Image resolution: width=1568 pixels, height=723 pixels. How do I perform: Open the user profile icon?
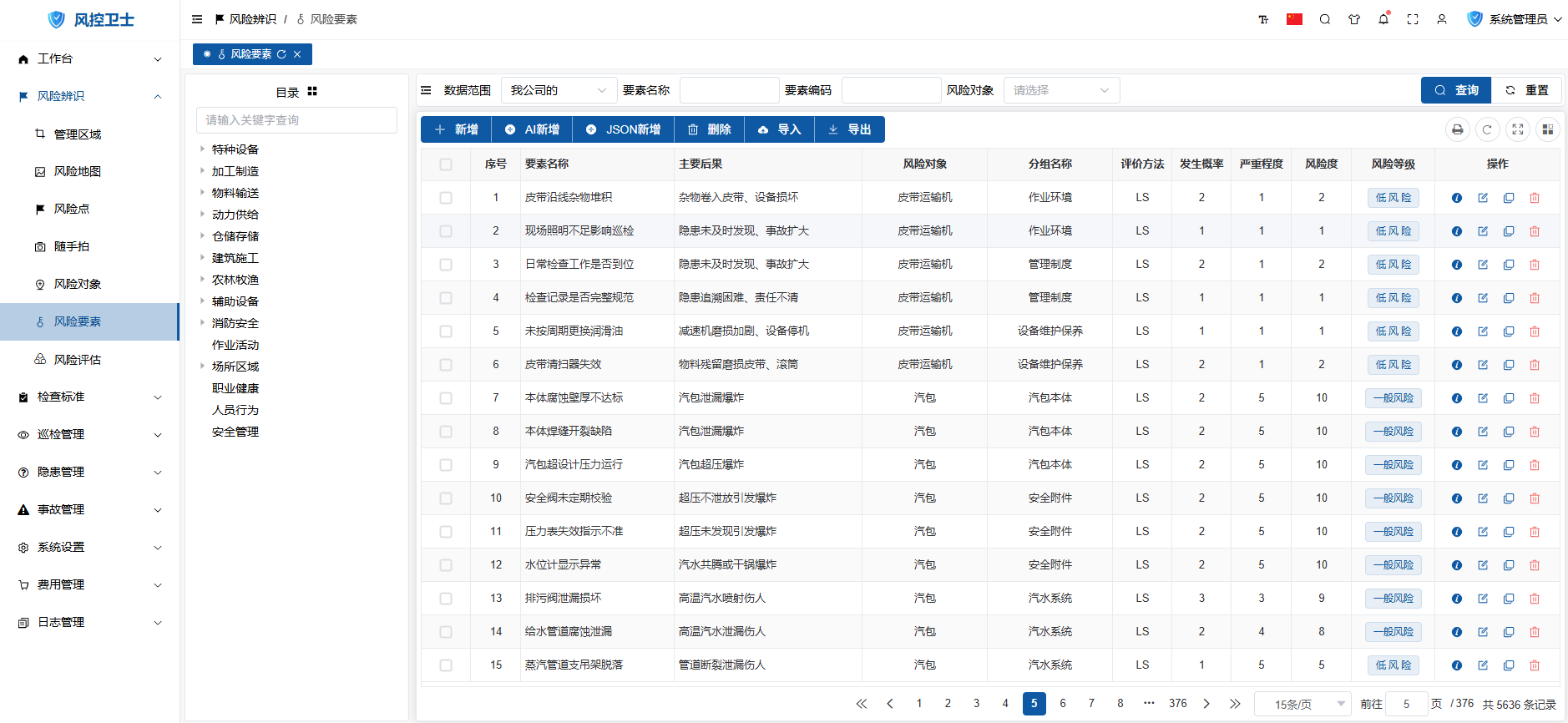point(1442,19)
